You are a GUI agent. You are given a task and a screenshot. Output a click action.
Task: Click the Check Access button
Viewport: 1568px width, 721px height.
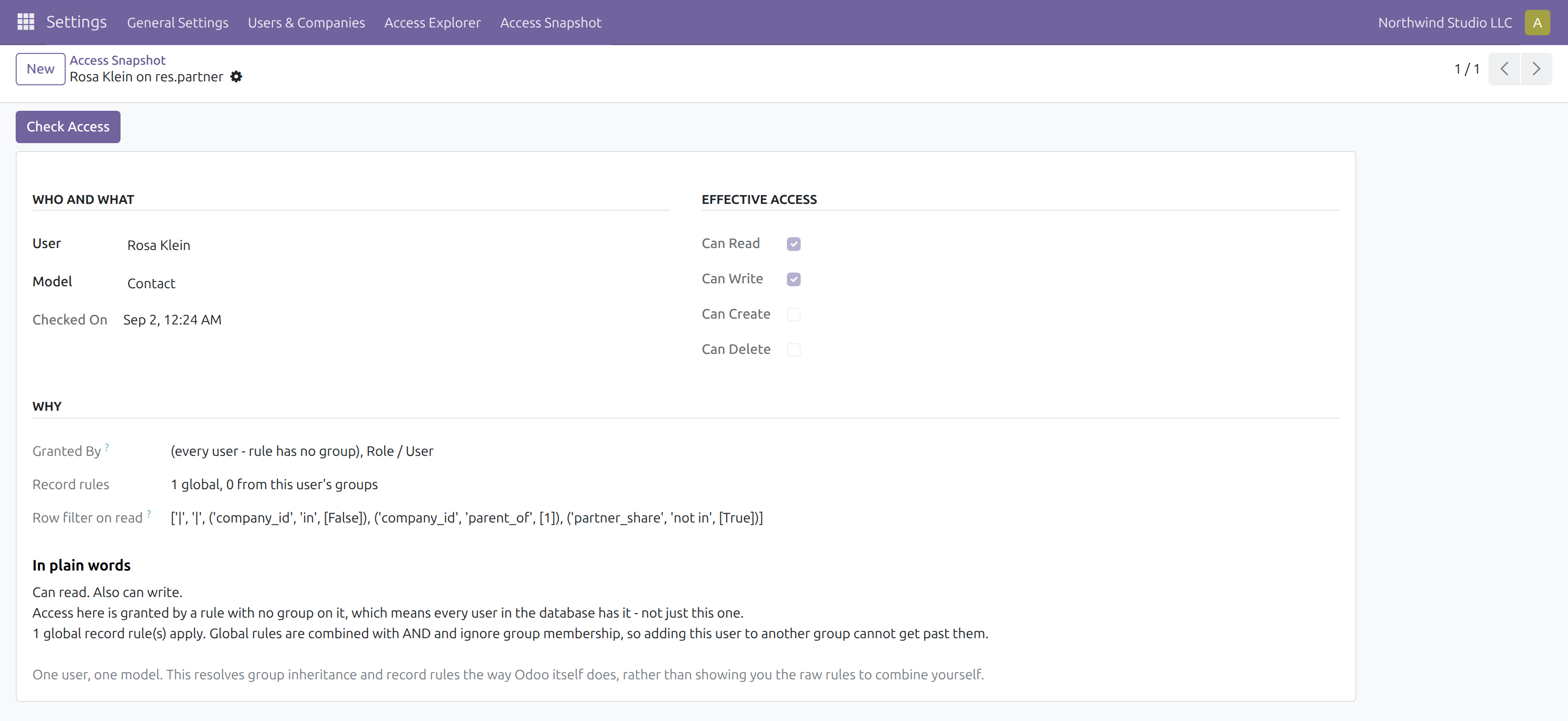point(68,126)
